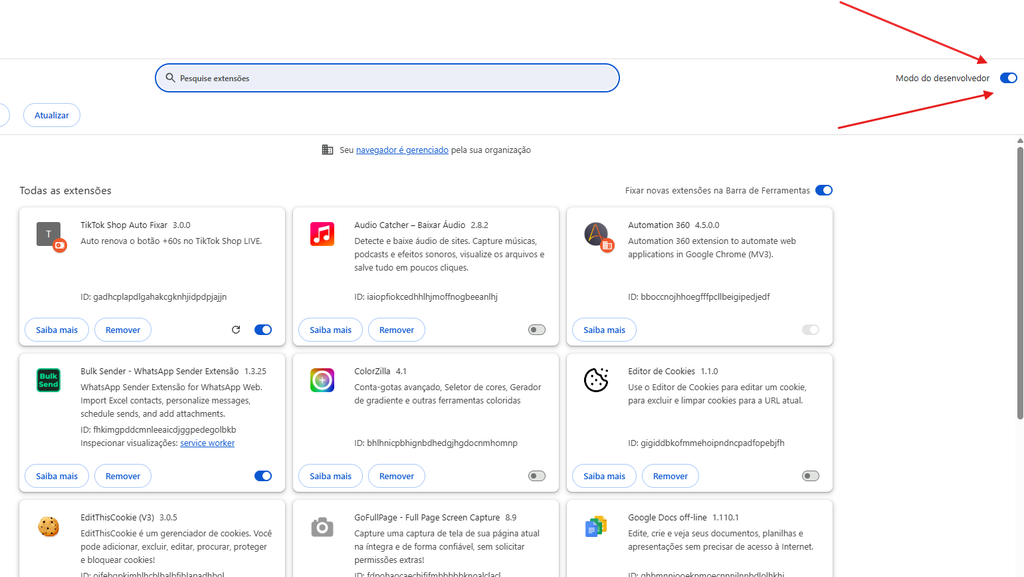Open Saiba mais for Bulk Sender
Viewport: 1024px width, 577px height.
click(x=57, y=476)
